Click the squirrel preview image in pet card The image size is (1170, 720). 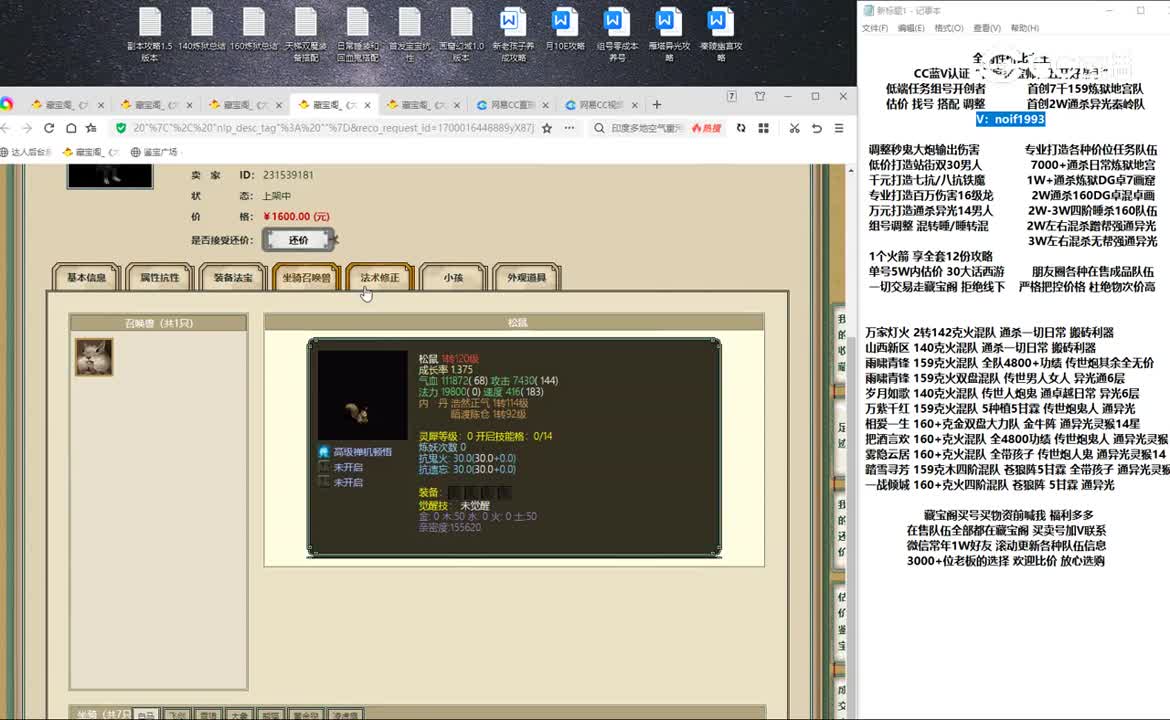point(363,395)
